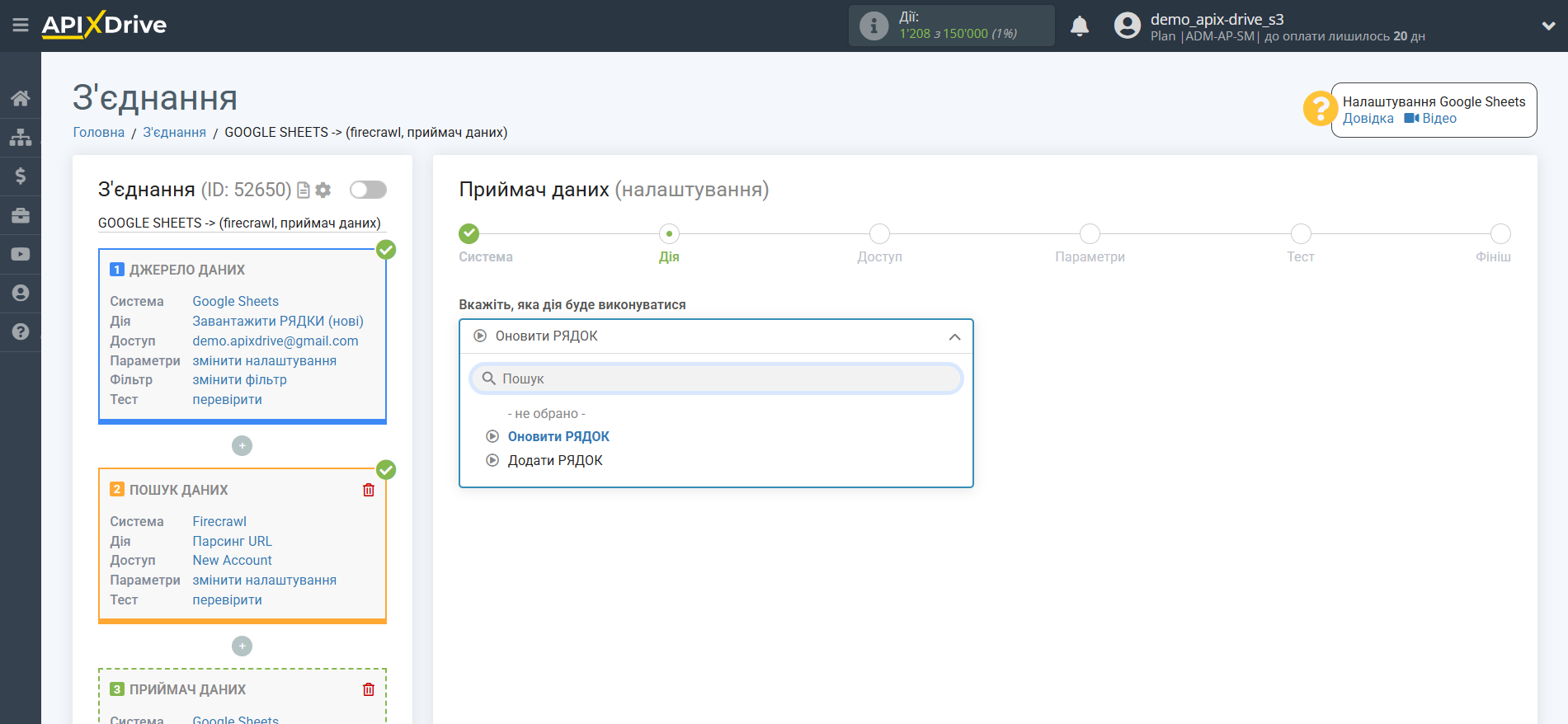Go to the Система step
This screenshot has width=1568, height=724.
point(469,234)
